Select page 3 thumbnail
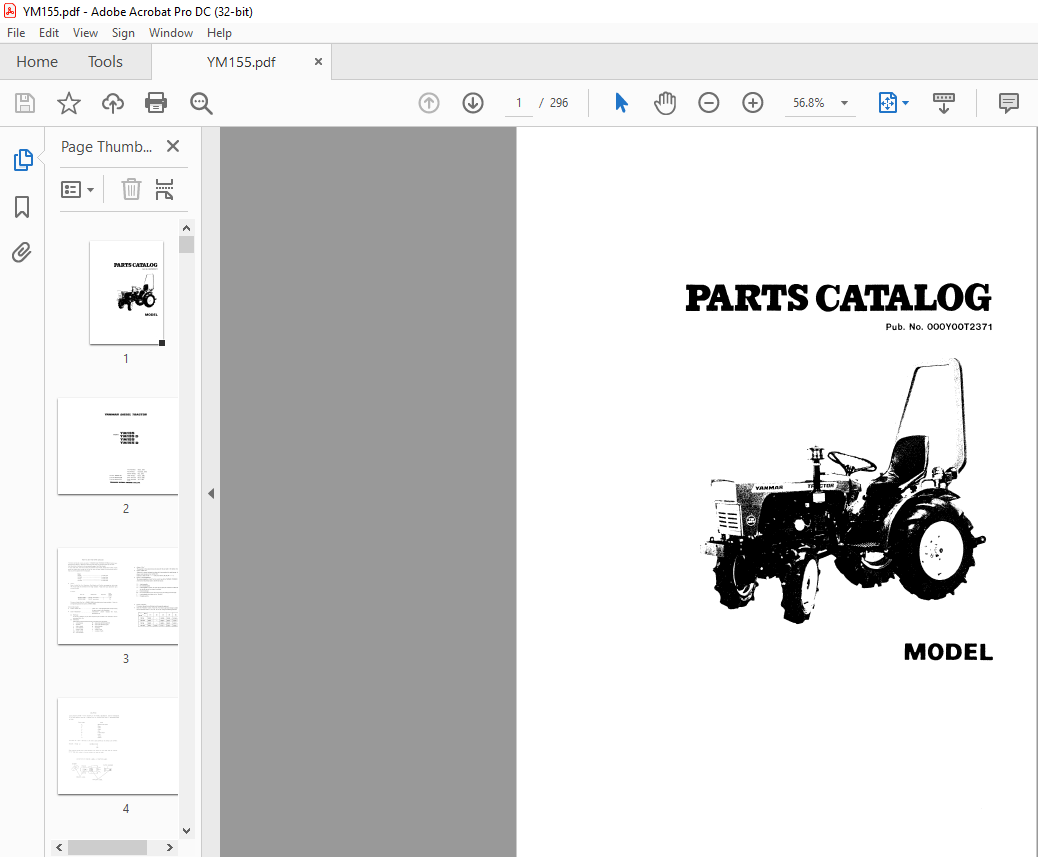This screenshot has height=857, width=1038. coord(118,596)
